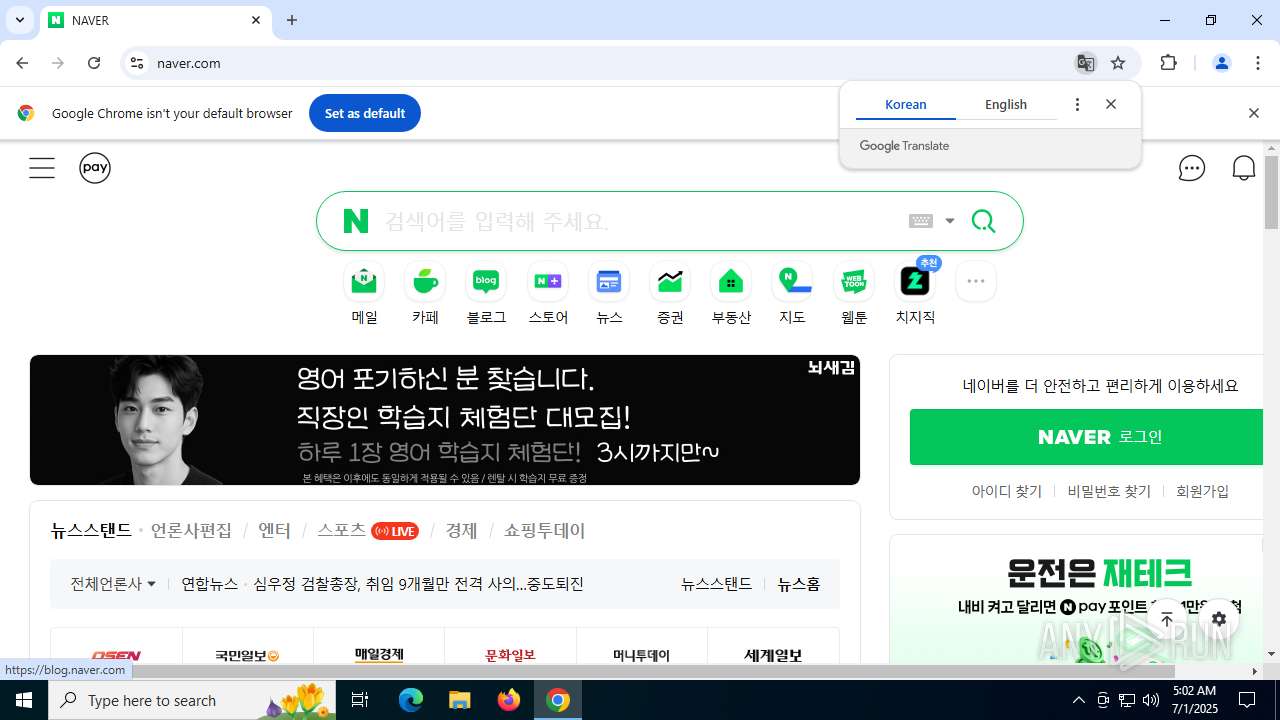Select the 쇼핑투데이 tab
Viewport: 1280px width, 720px height.
[x=545, y=531]
